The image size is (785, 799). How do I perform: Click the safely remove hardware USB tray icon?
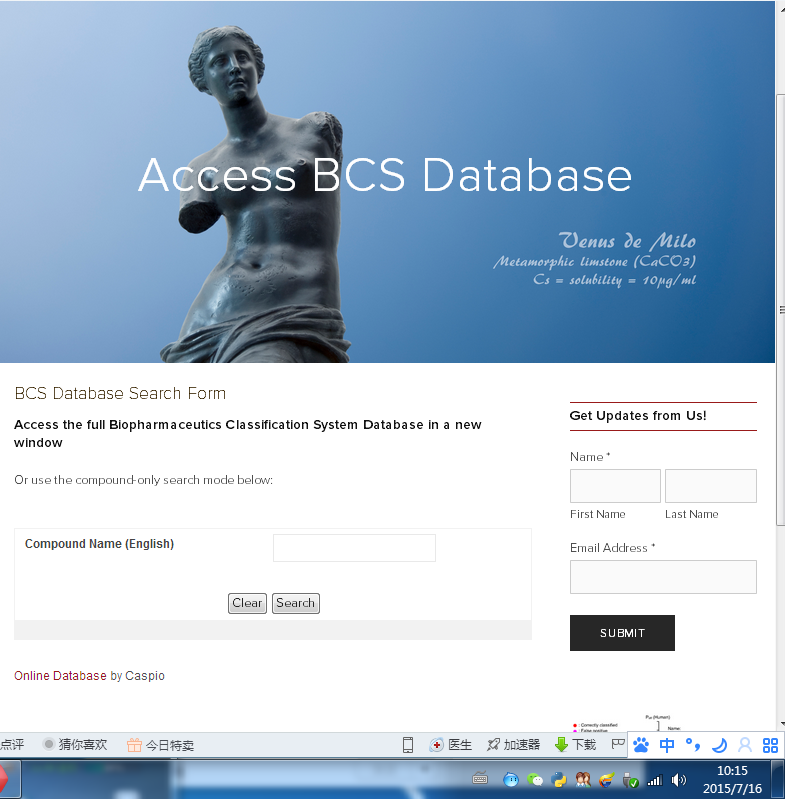click(x=631, y=780)
